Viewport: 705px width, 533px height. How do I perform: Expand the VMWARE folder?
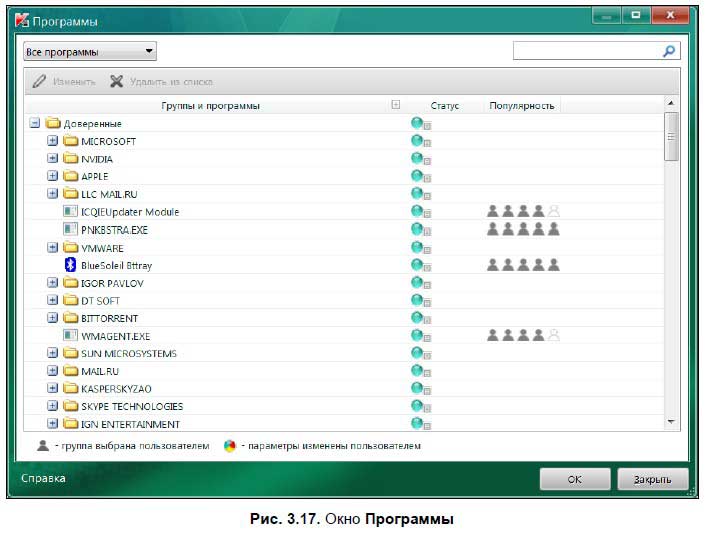point(53,247)
